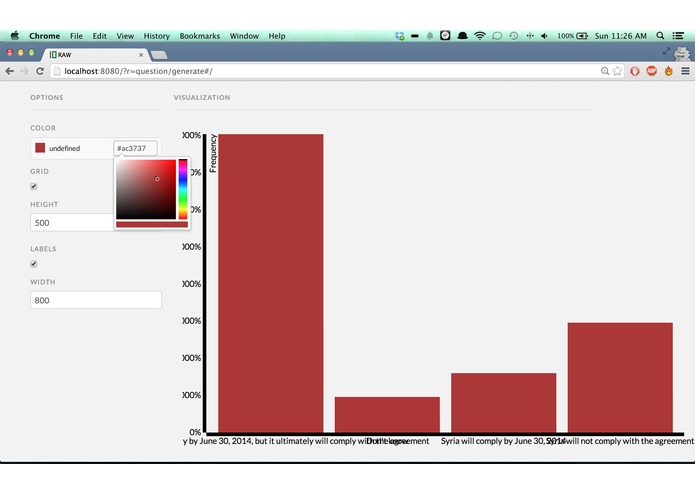Open the Help menu

coord(277,36)
